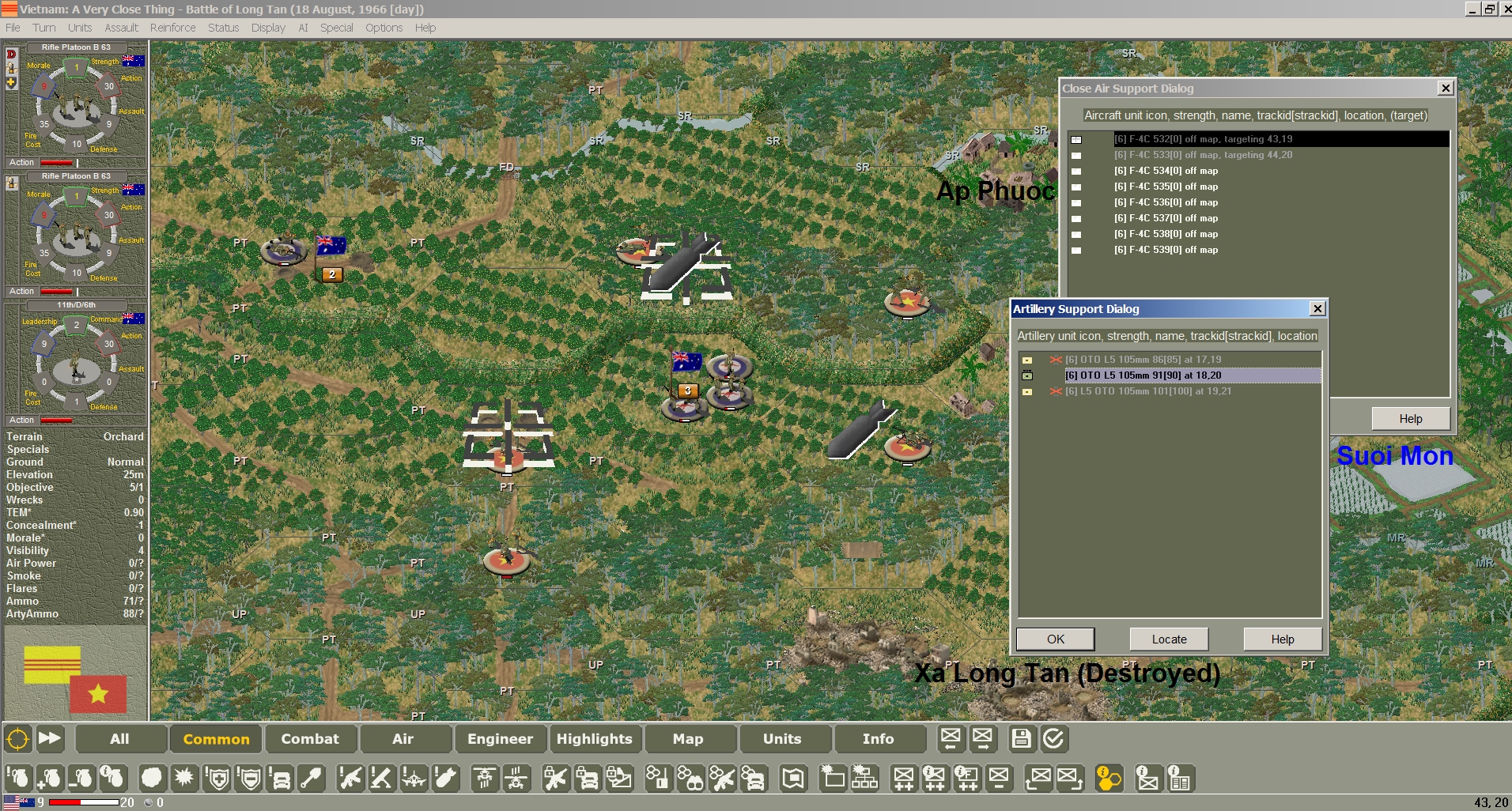
Task: Click Locate in Artillery Support Dialog
Action: pos(1169,639)
